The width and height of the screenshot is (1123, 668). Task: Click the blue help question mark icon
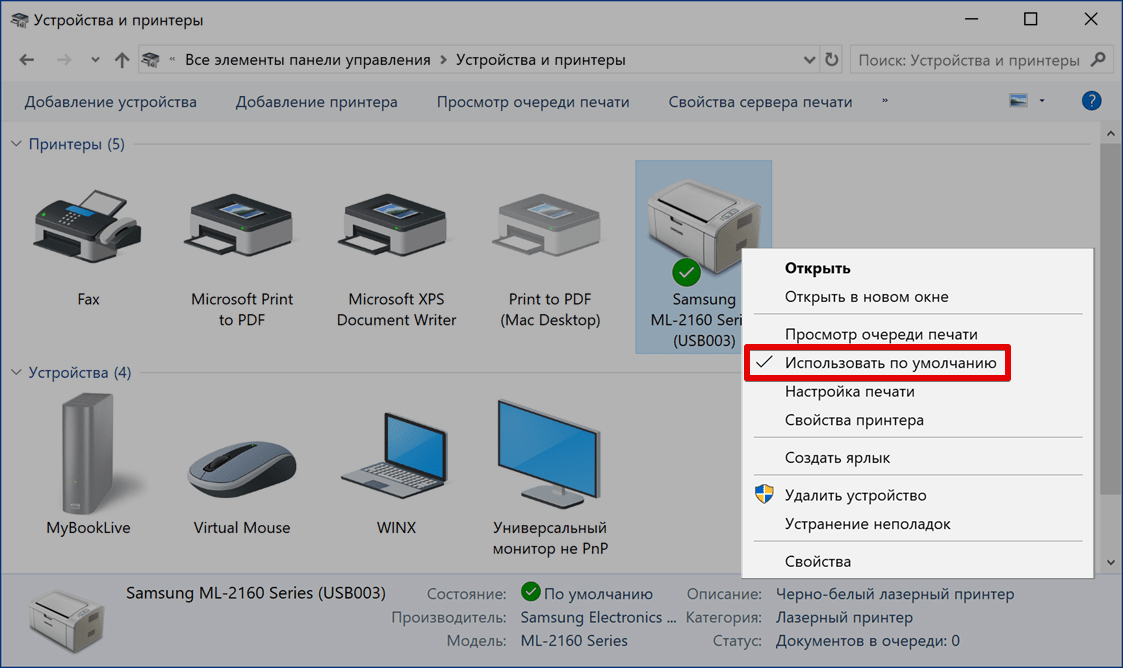pos(1092,101)
